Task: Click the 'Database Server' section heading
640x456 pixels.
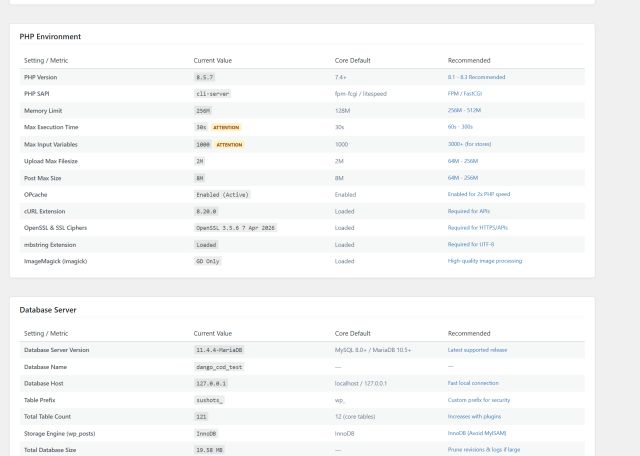Action: (48, 310)
